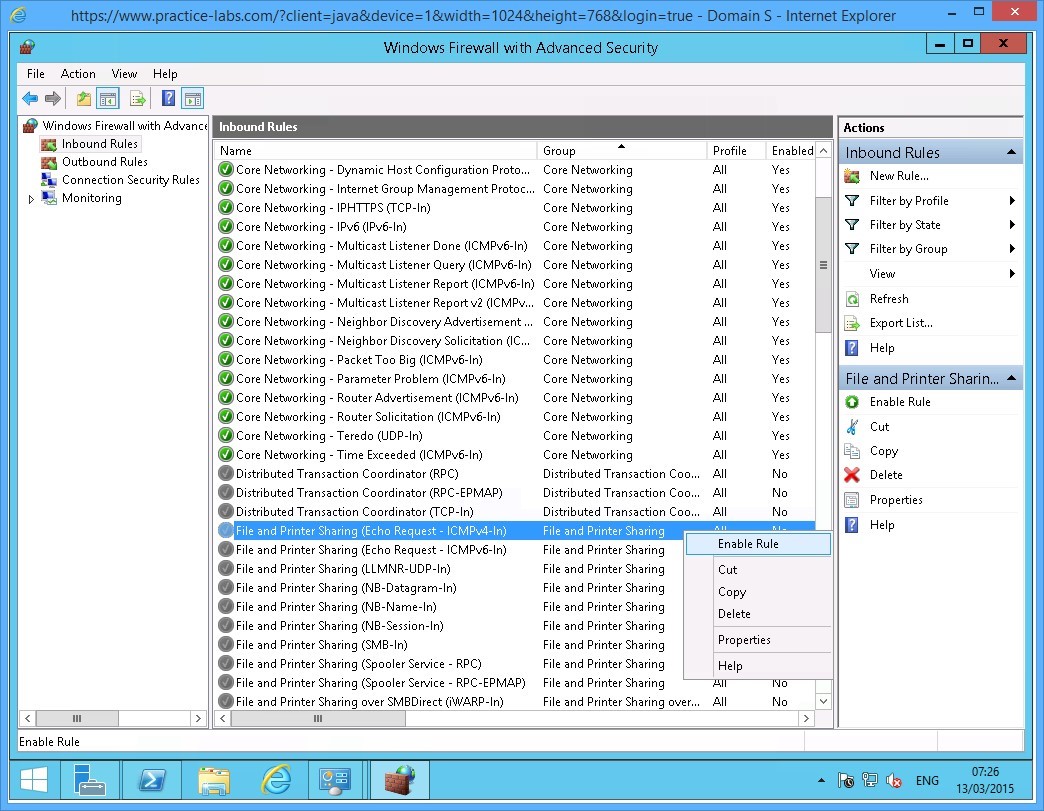1044x811 pixels.
Task: Click New Rule in Actions pane
Action: [898, 176]
